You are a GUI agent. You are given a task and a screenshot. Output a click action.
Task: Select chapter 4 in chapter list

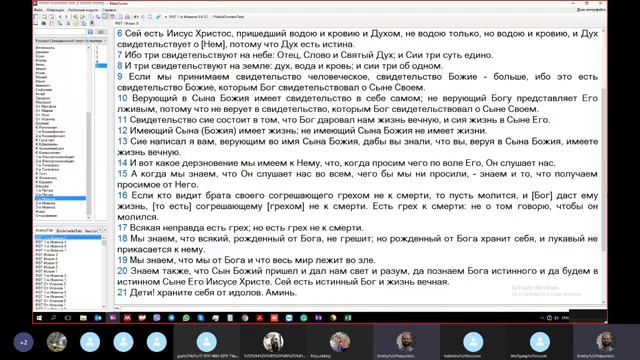coord(97,61)
